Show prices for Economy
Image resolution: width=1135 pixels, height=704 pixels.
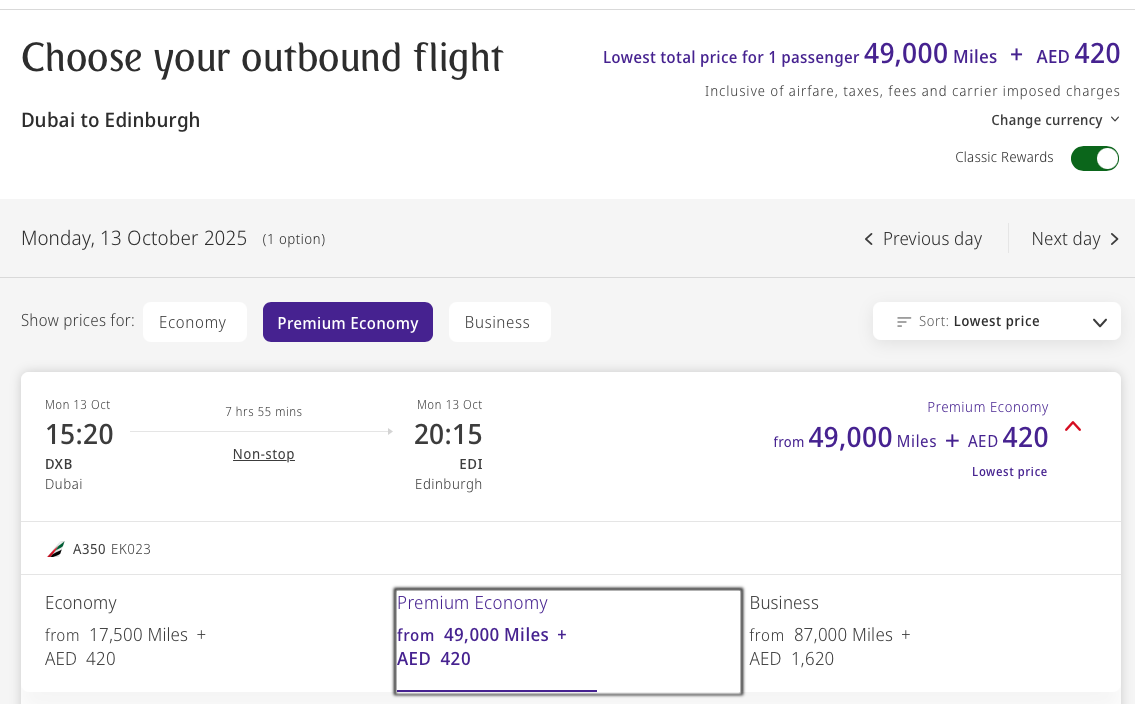click(193, 322)
